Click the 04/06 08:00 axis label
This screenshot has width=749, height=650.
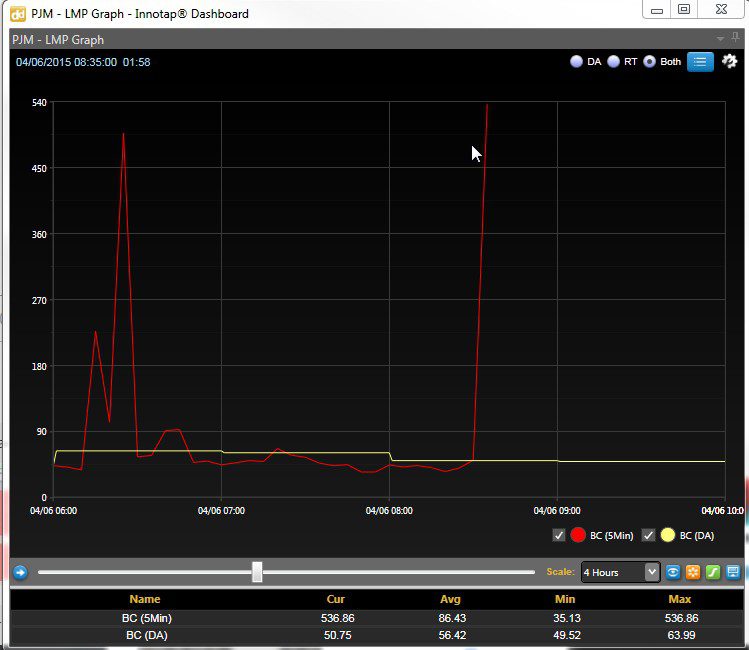[389, 511]
